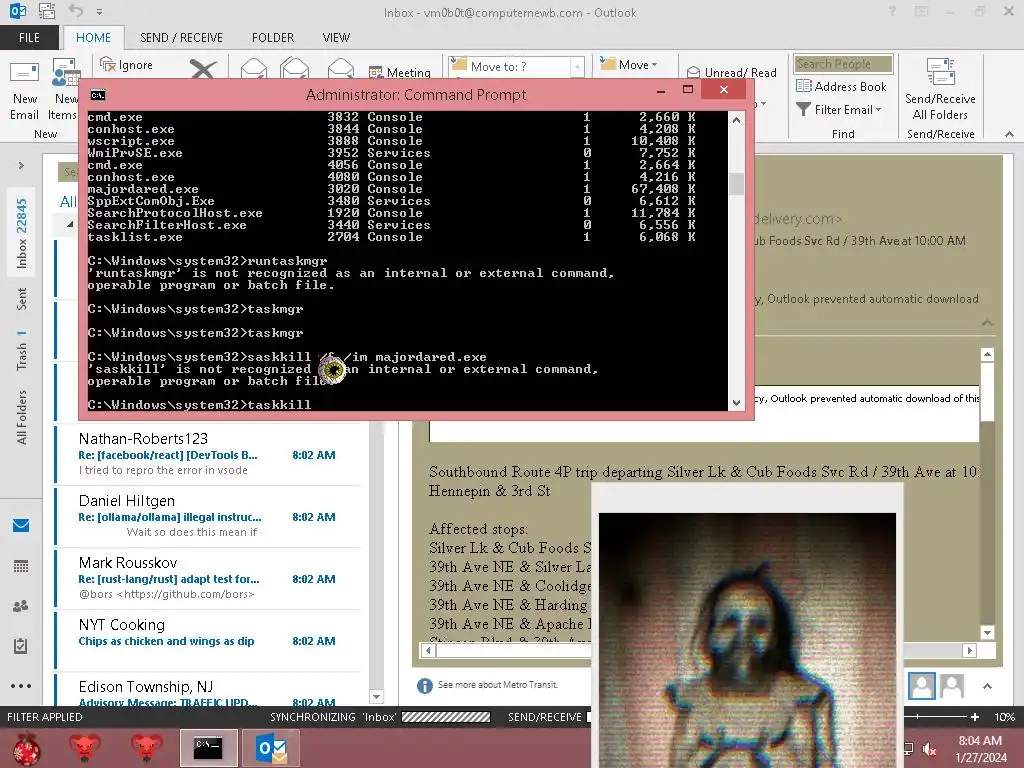The image size is (1024, 768).
Task: Open the Filter Email dropdown
Action: point(839,110)
